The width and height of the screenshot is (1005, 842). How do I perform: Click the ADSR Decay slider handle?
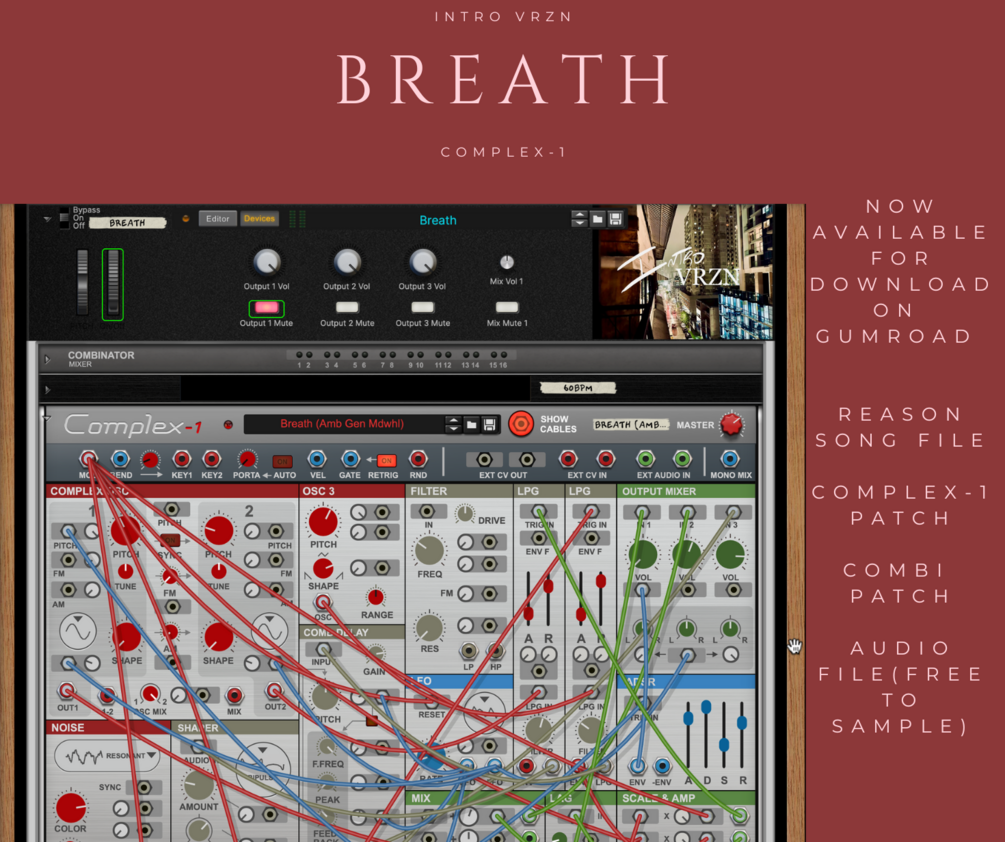click(x=706, y=707)
